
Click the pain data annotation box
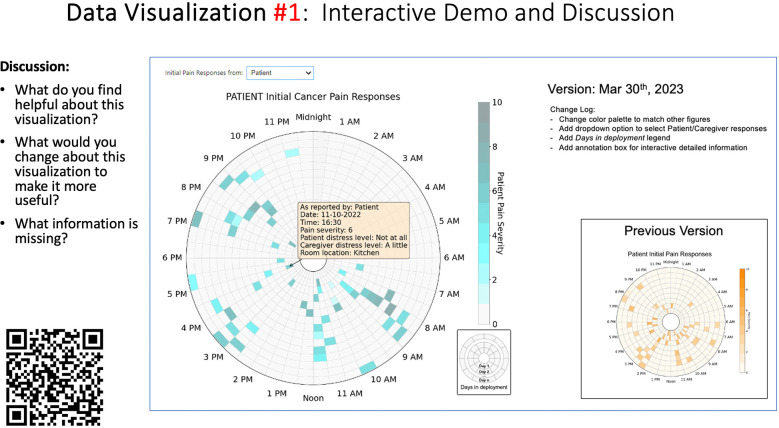point(354,230)
